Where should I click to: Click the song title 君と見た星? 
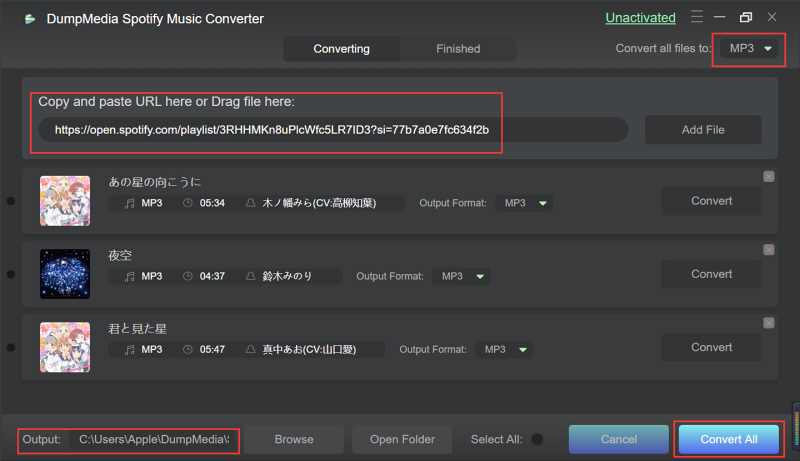137,329
